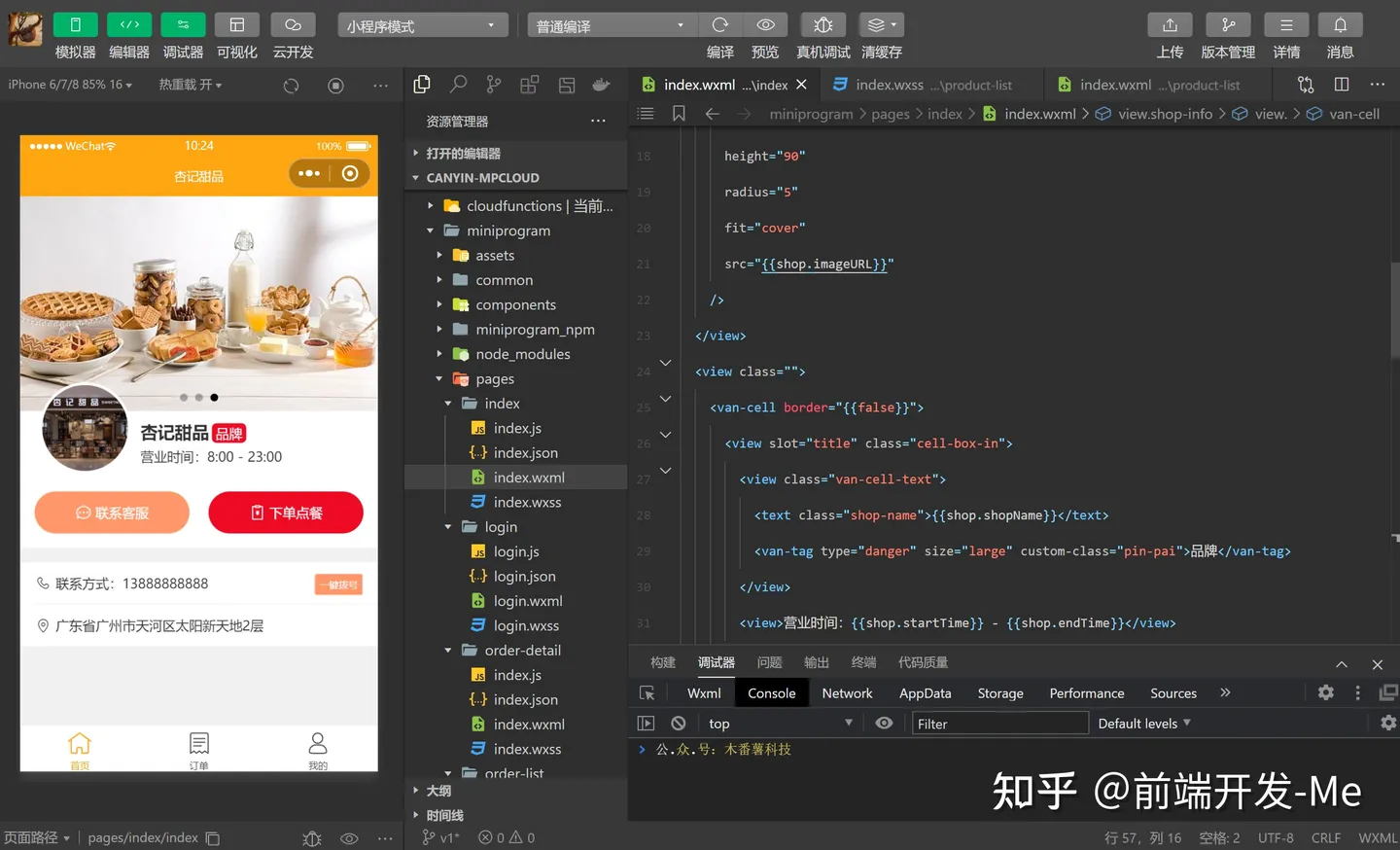Viewport: 1400px width, 850px height.
Task: Open index.wxss under the index folder
Action: tap(527, 502)
